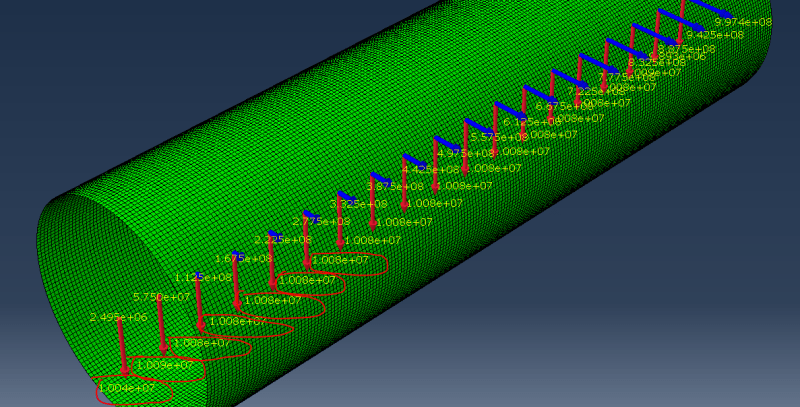This screenshot has height=407, width=800.
Task: Pick the 1.125e+08 value label
Action: click(204, 277)
